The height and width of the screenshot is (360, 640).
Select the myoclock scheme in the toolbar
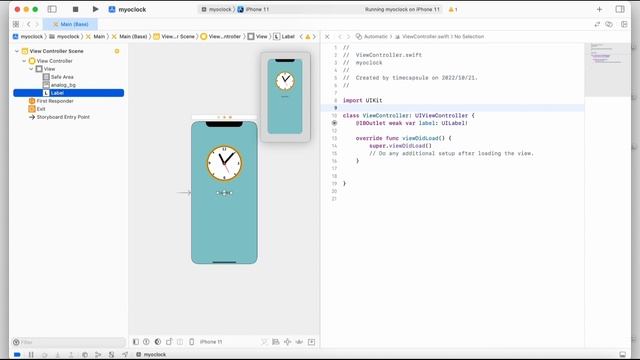point(216,9)
